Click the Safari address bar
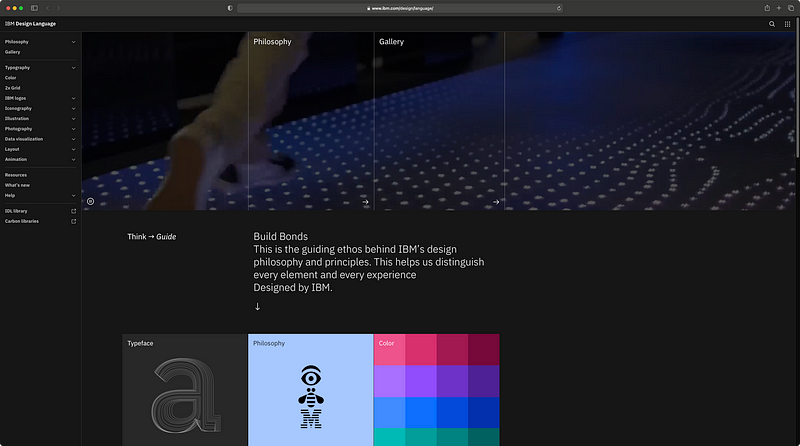This screenshot has height=446, width=800. (x=400, y=8)
